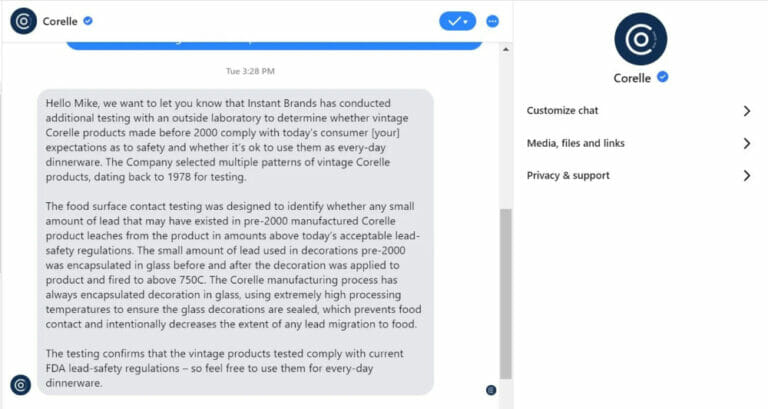This screenshot has width=768, height=409.
Task: Select the Privacy & support item
Action: pos(568,176)
